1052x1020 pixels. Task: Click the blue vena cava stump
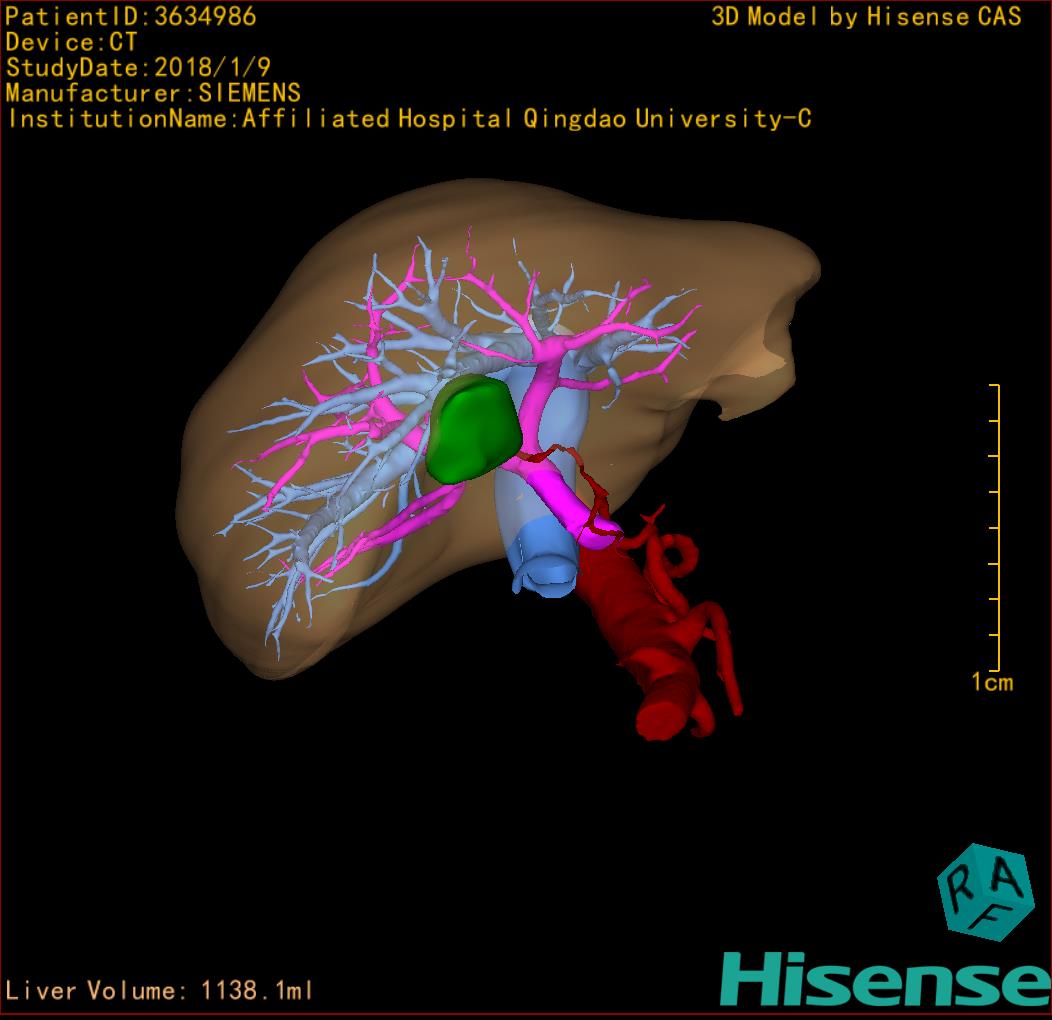pyautogui.click(x=543, y=565)
